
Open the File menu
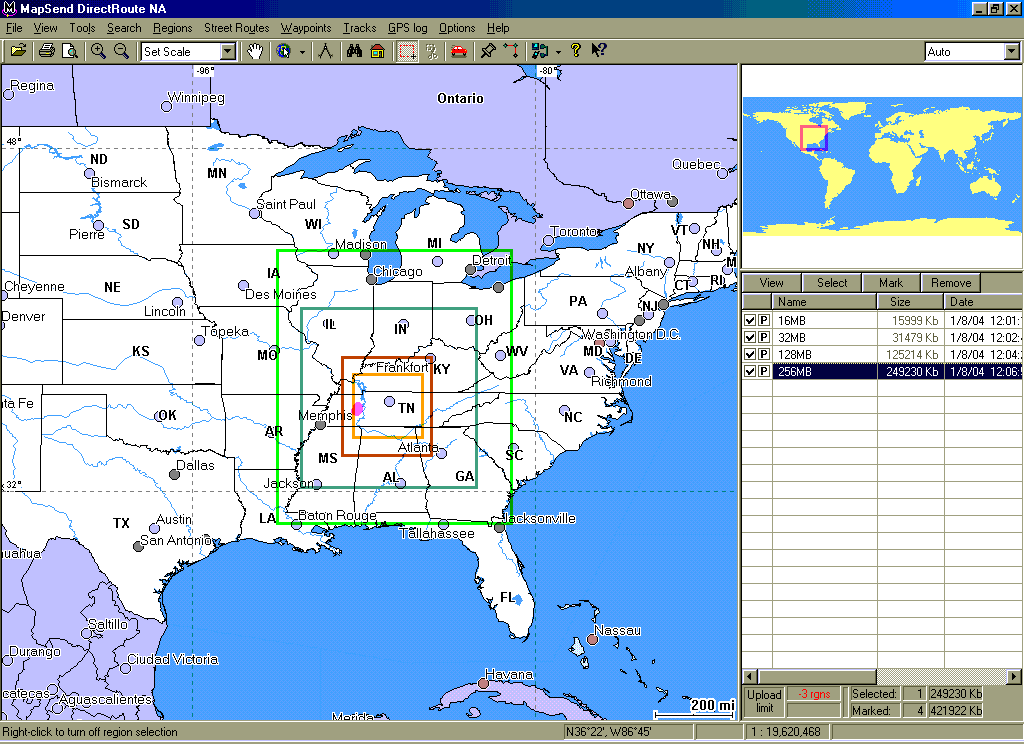[x=14, y=28]
